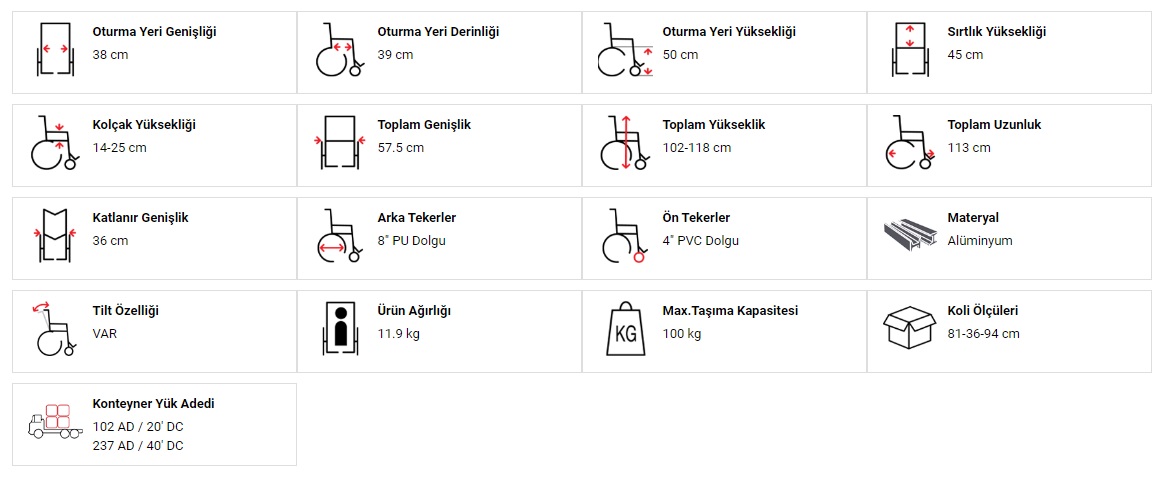Click the Kolçak Yüksekliği armrest icon
Screen dimensions: 1170x478
55,142
